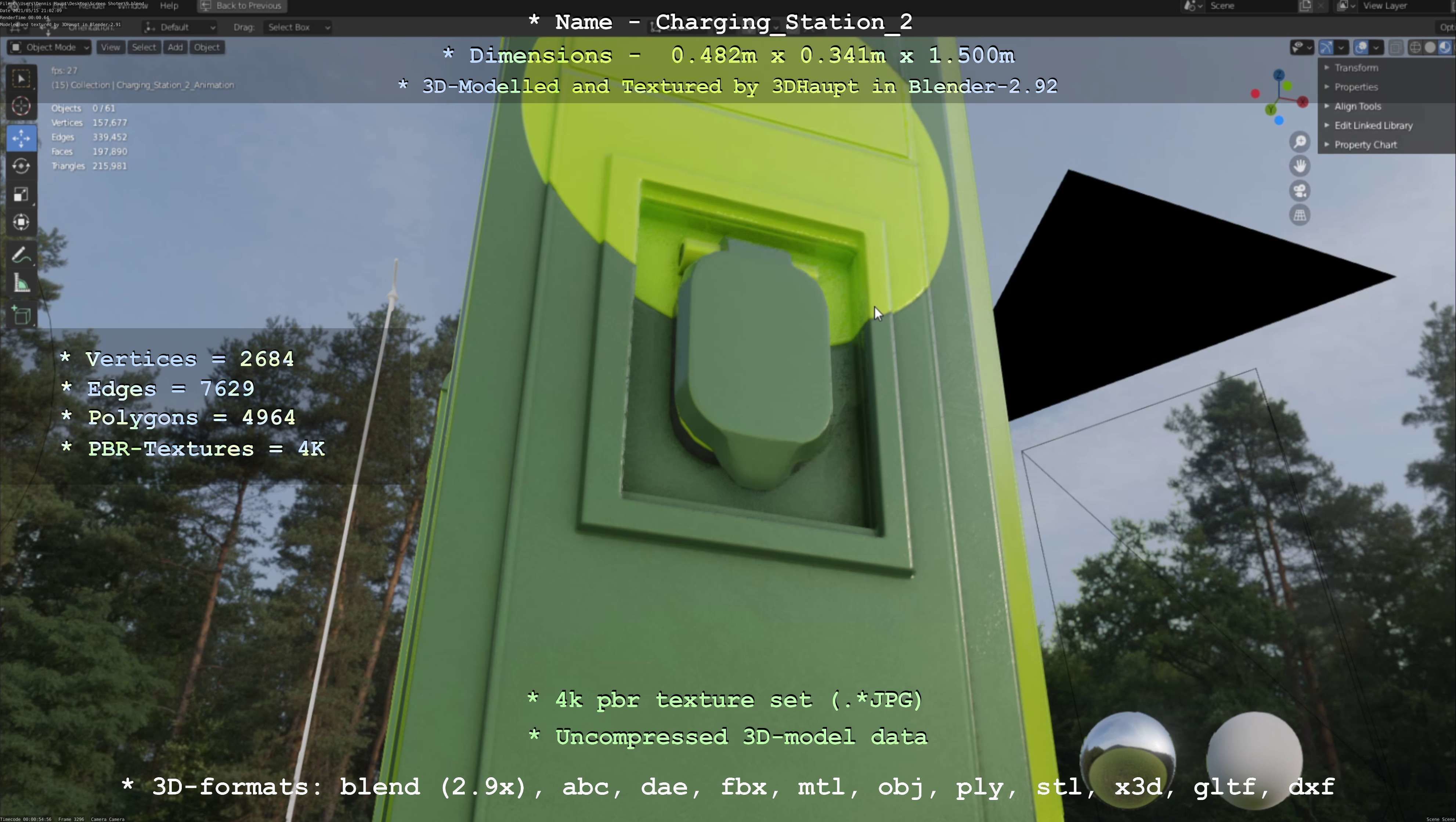Open the view layer browse dropdown
The image size is (1456, 822).
coord(1346,6)
